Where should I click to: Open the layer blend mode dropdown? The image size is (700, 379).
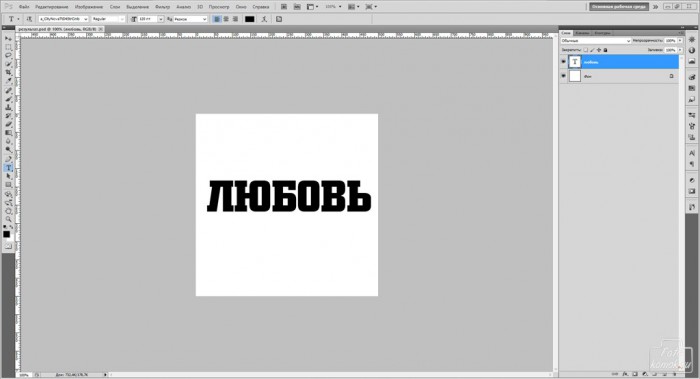[x=596, y=41]
